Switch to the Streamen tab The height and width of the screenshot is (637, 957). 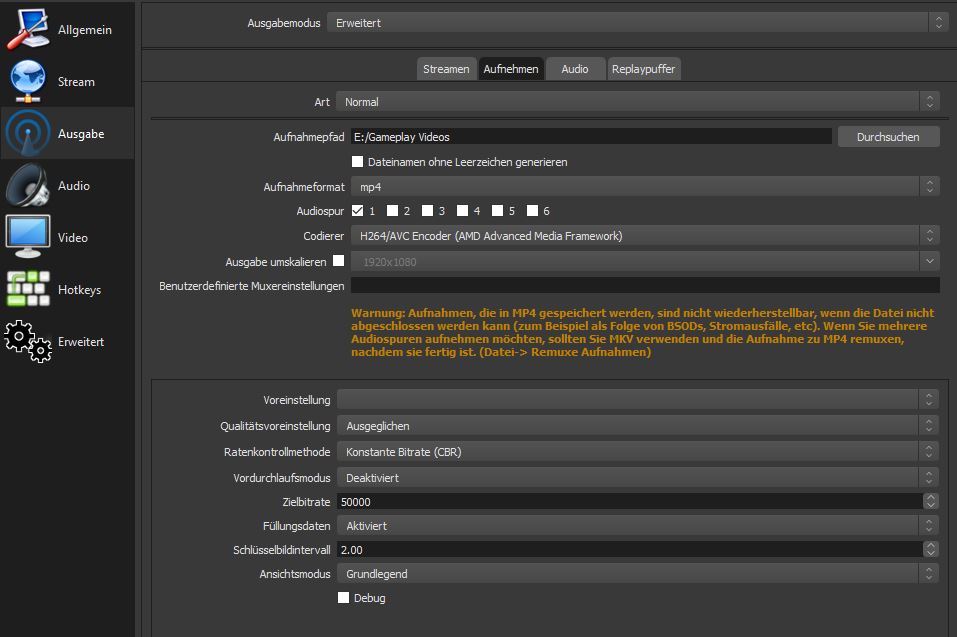click(x=446, y=69)
